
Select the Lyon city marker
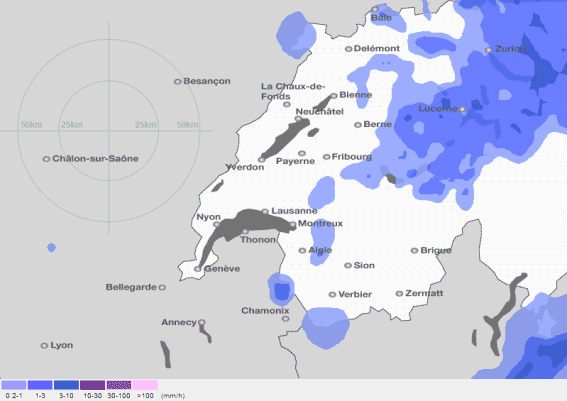[44, 346]
